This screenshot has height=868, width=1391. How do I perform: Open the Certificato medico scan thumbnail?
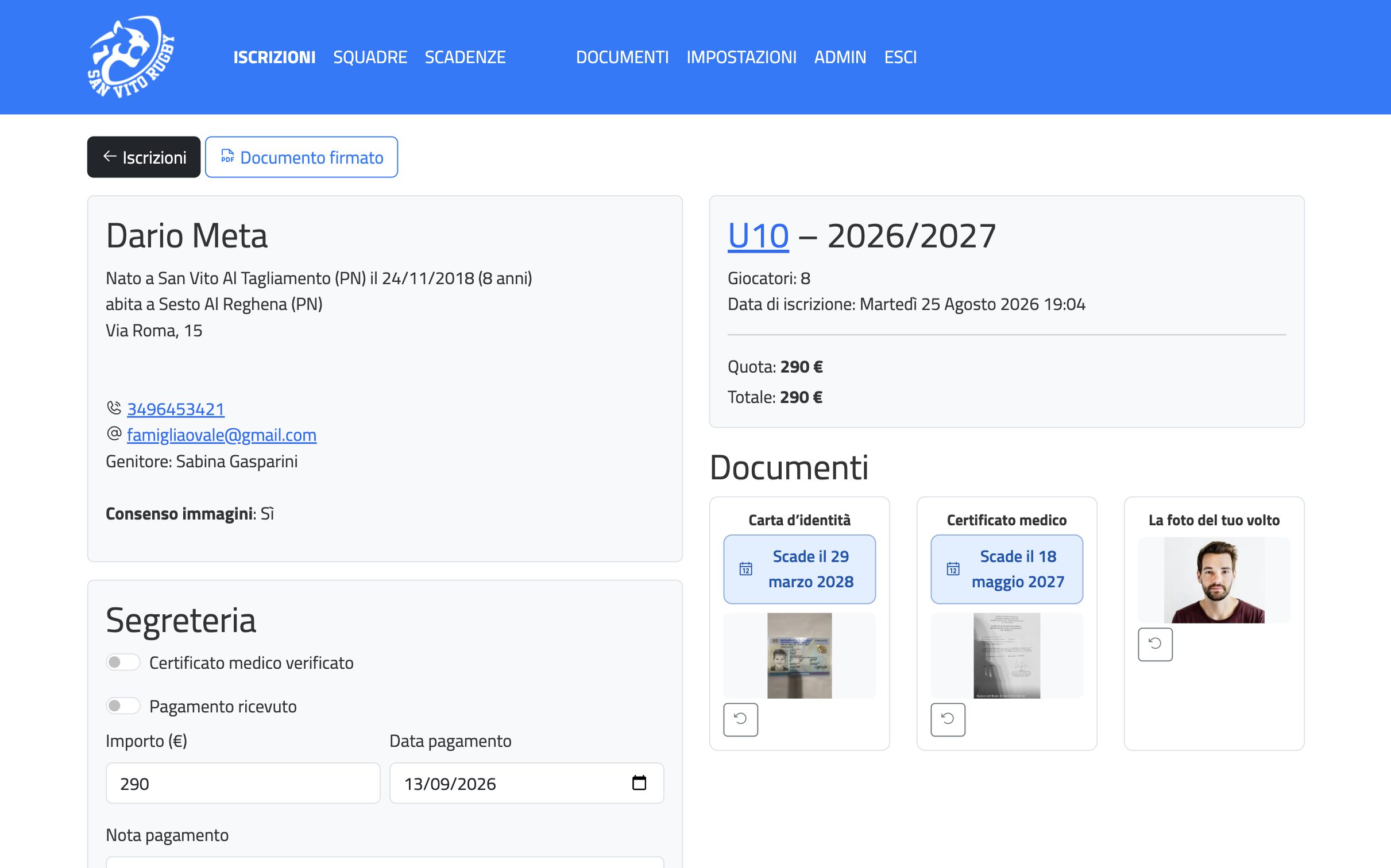pyautogui.click(x=1006, y=656)
